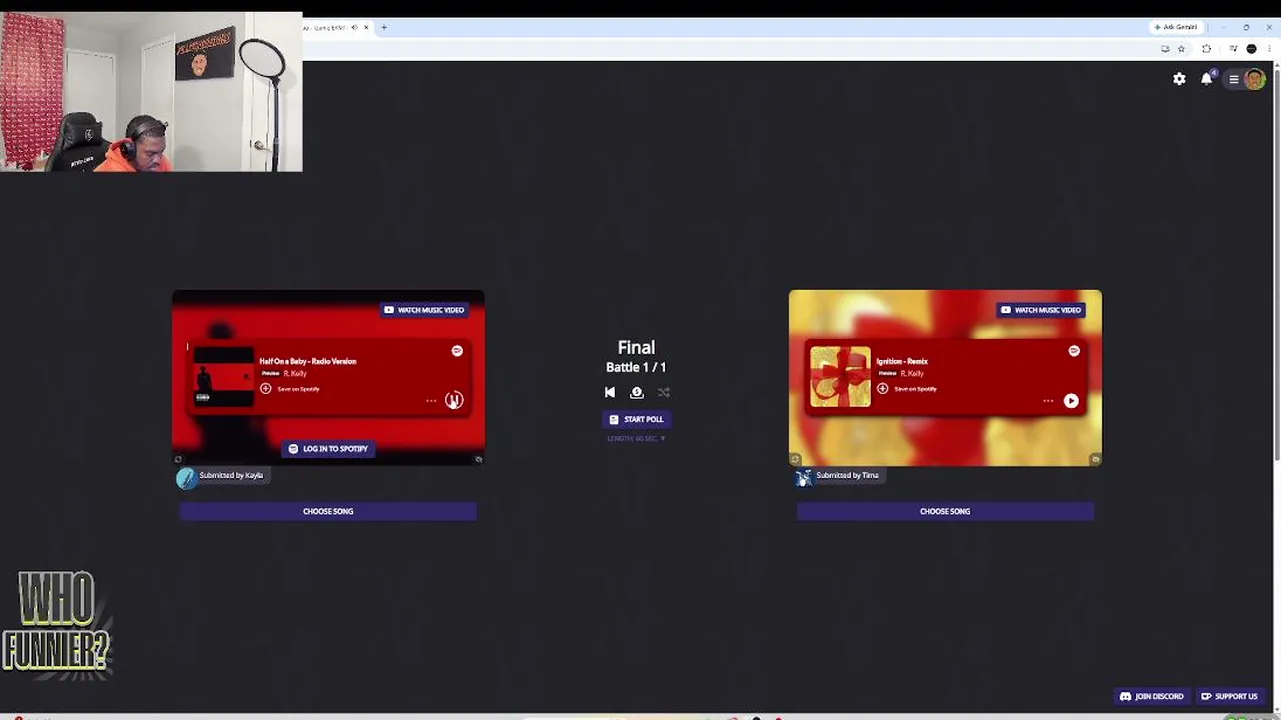
Task: Open more options for Half On a Baby
Action: pos(431,401)
